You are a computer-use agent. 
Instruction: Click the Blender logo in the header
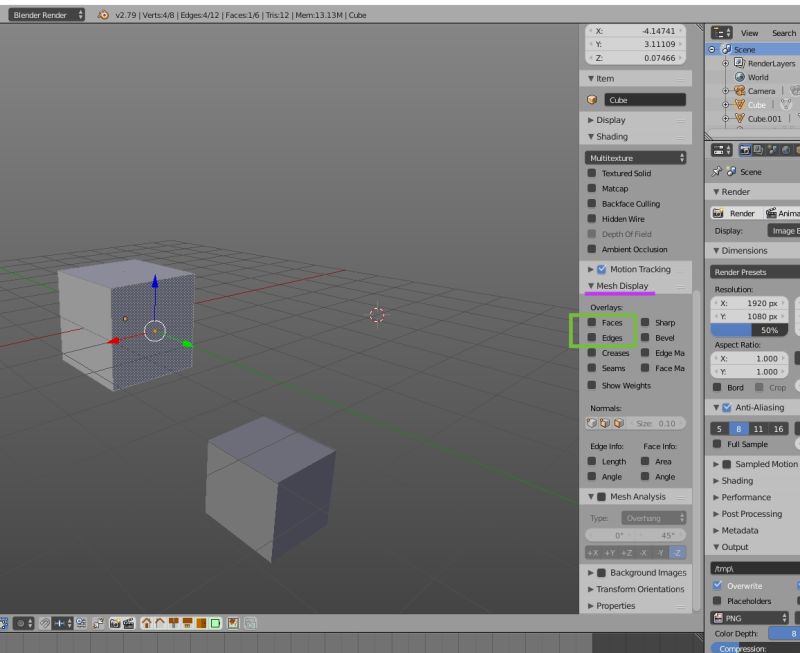[x=104, y=15]
